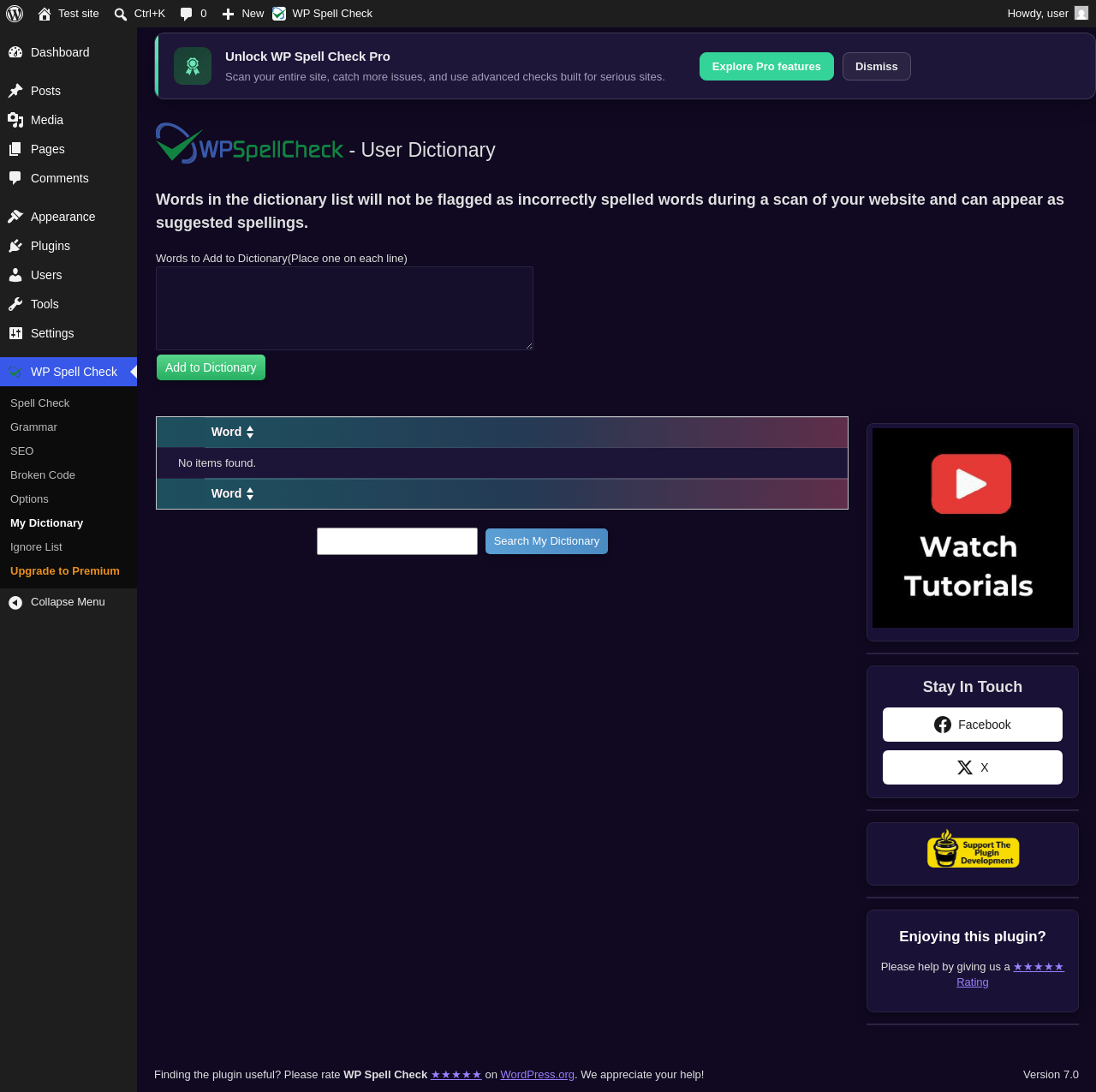Click Howdy, user account menu
This screenshot has height=1092, width=1096.
tap(1047, 14)
